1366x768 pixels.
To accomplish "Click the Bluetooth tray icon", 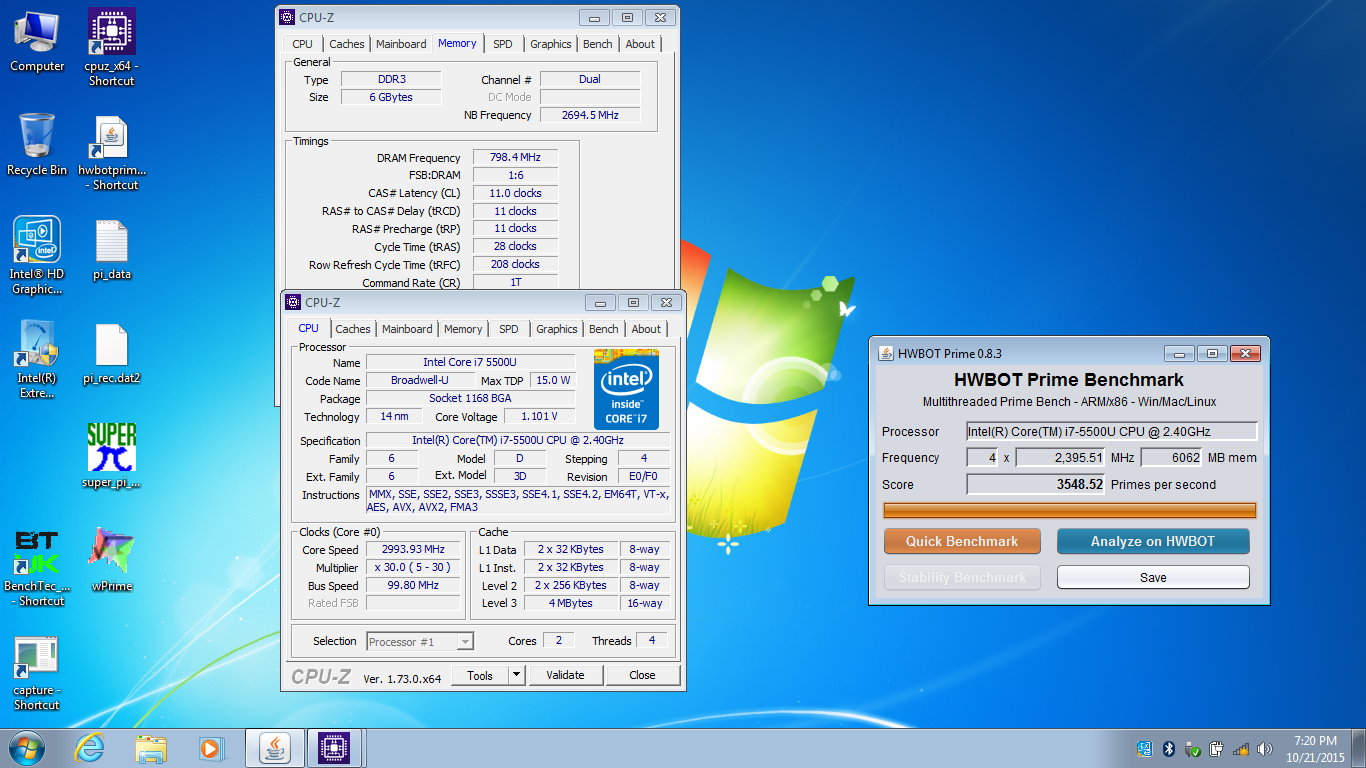I will [x=1169, y=749].
